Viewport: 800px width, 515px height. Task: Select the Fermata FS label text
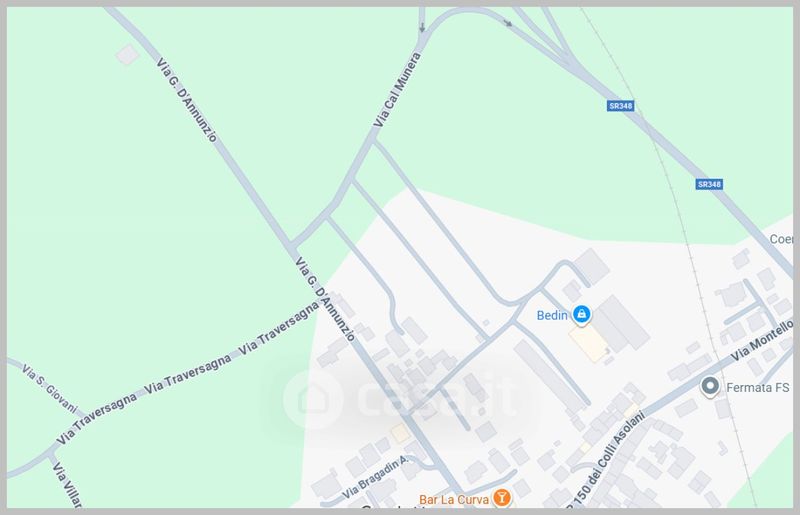coord(757,387)
